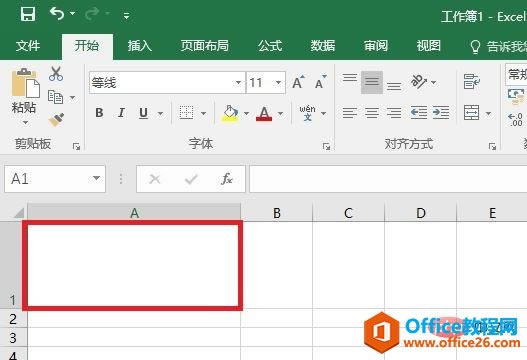The height and width of the screenshot is (360, 527).
Task: Decrease indent icon
Action: pos(419,113)
